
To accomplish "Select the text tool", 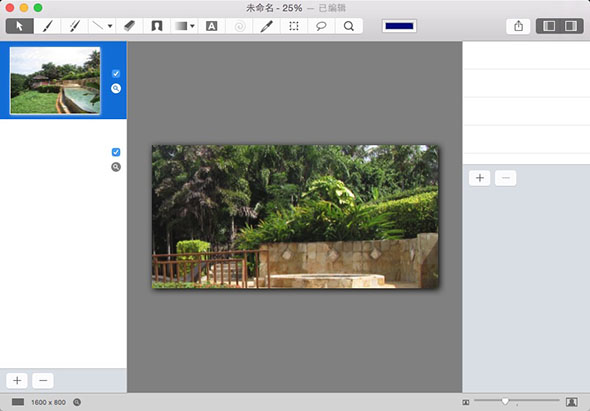I will click(211, 26).
